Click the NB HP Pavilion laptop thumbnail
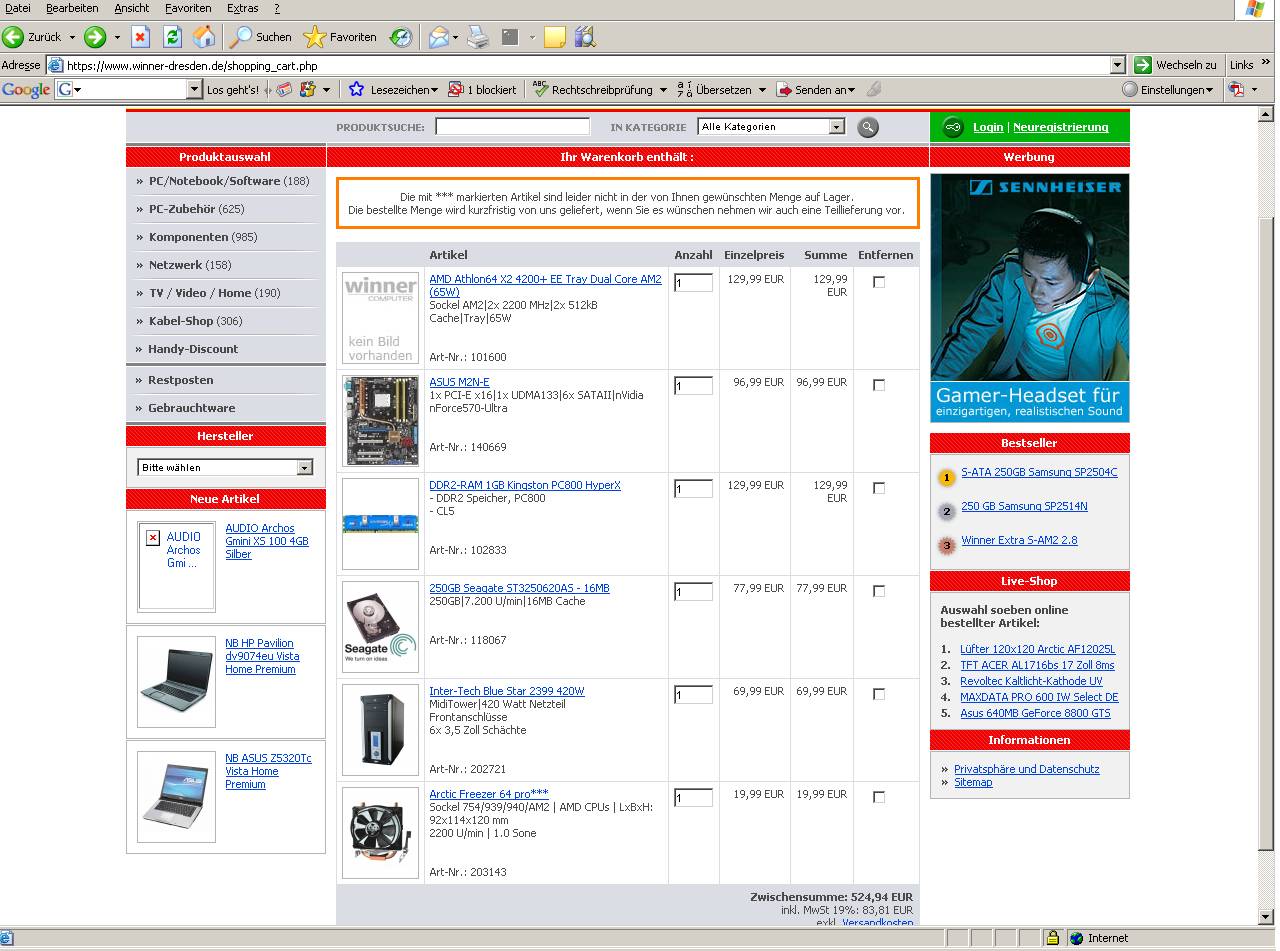 [x=177, y=682]
